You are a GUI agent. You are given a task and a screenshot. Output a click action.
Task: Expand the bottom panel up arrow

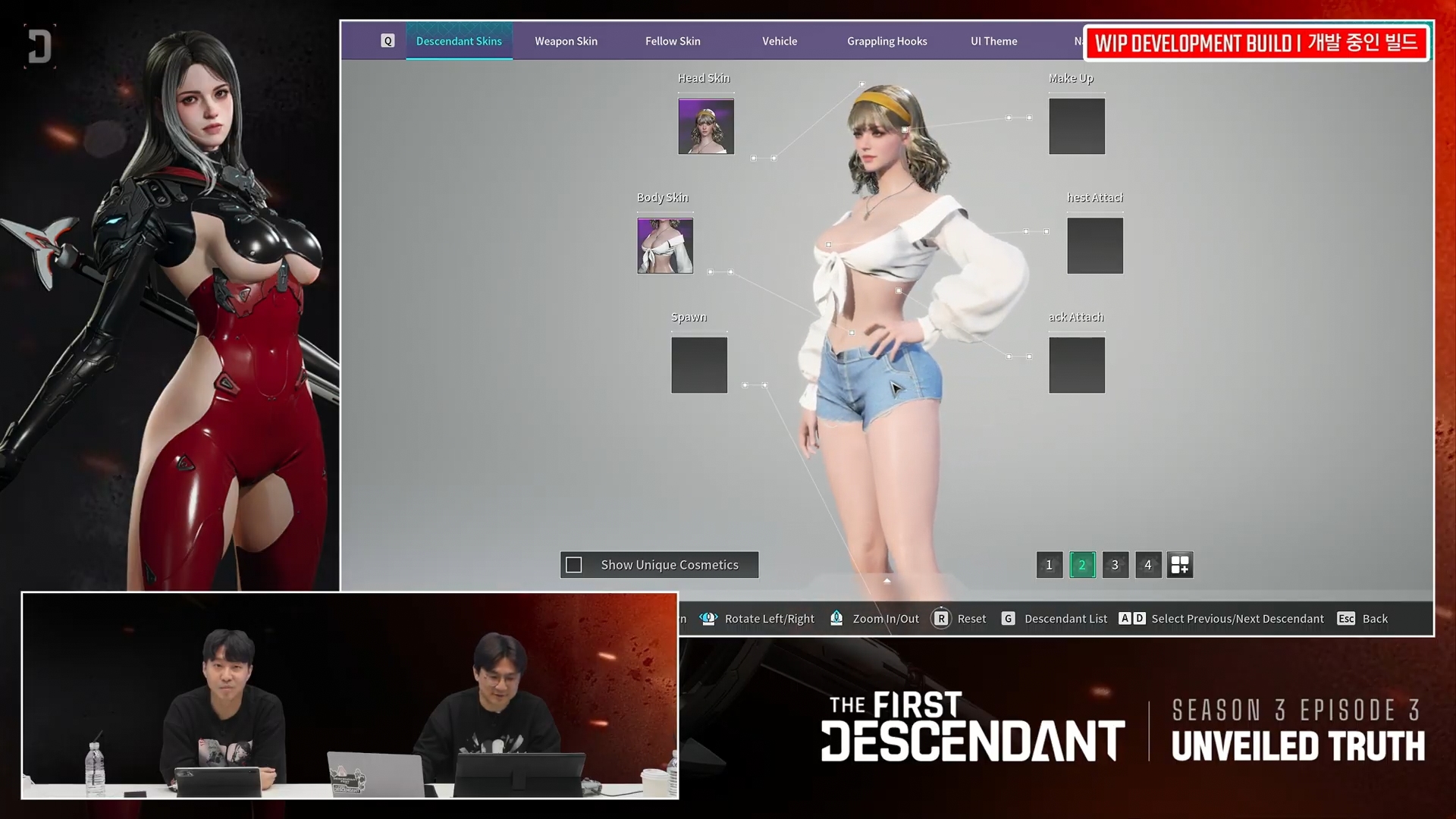pyautogui.click(x=886, y=581)
